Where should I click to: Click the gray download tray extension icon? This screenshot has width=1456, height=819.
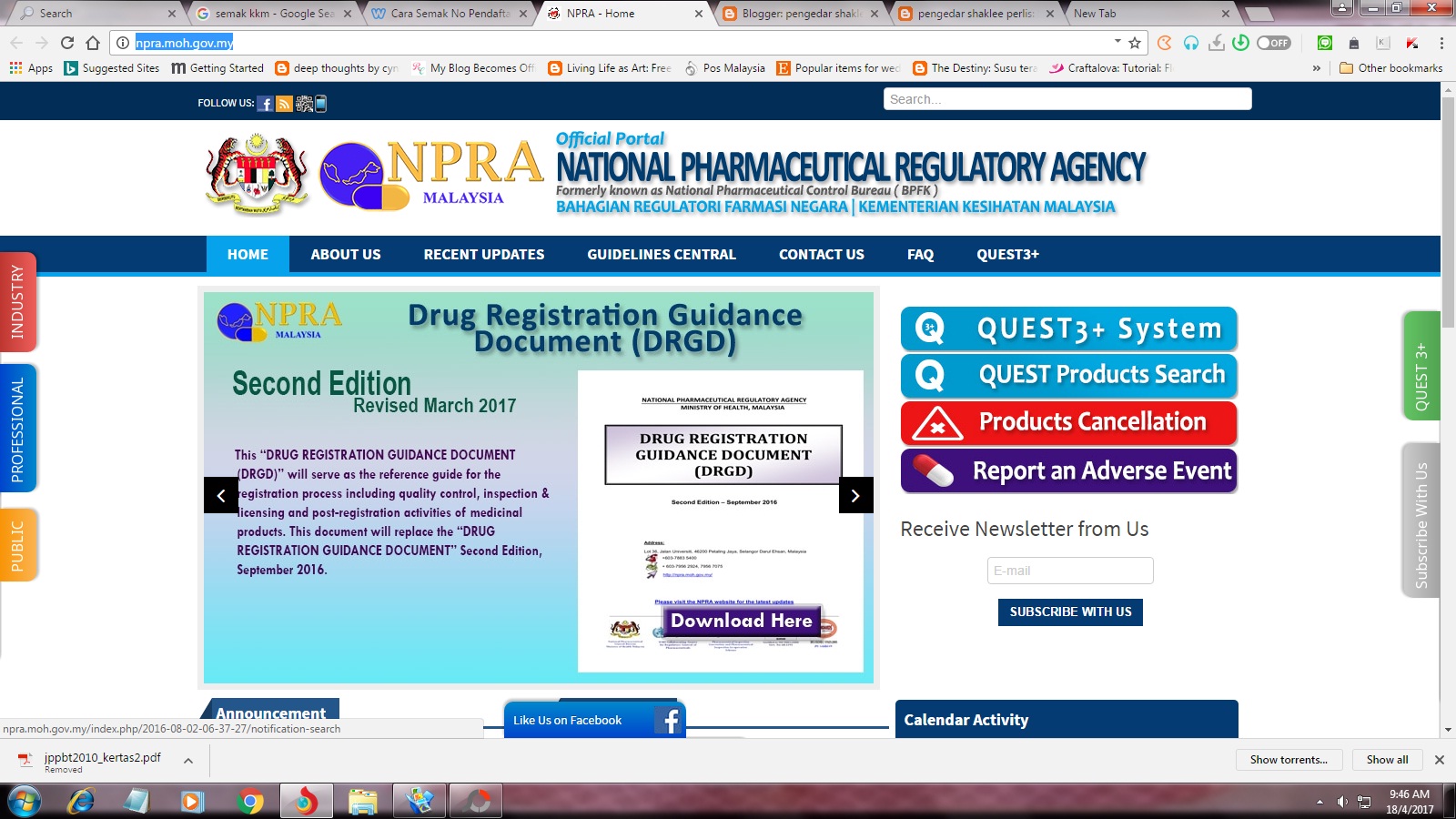(x=1216, y=43)
